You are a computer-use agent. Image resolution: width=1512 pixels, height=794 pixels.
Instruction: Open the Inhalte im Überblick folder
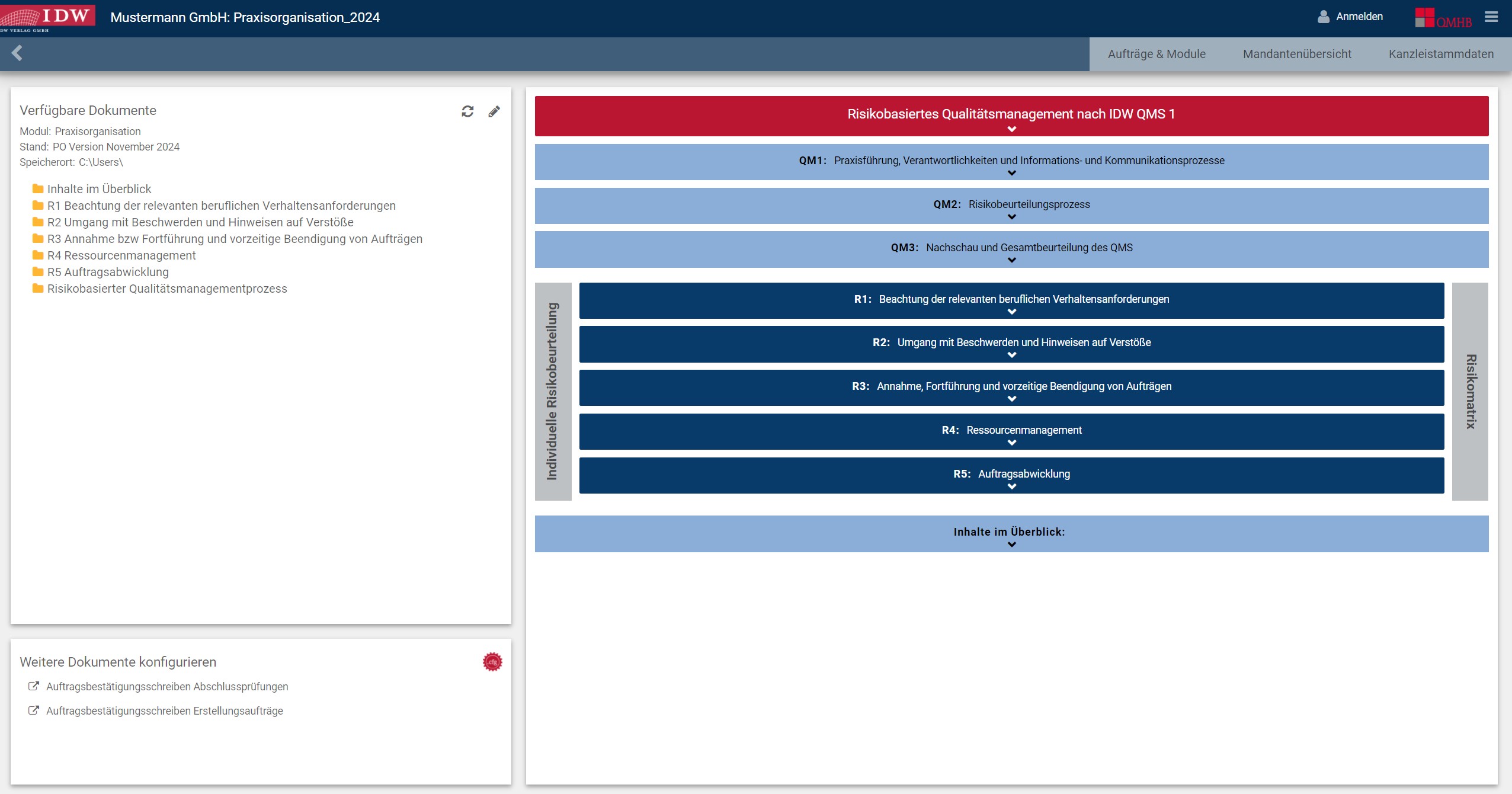pos(99,189)
